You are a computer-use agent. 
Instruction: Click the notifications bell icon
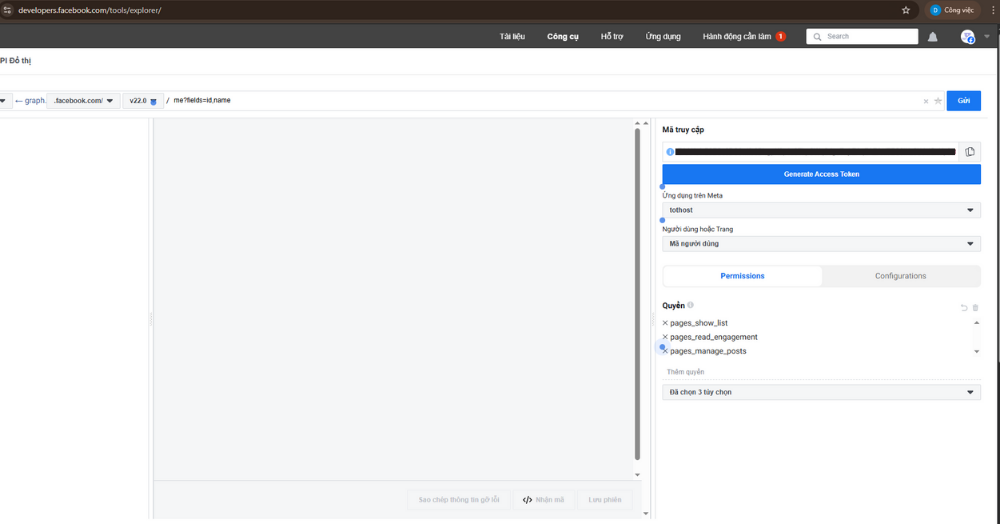(932, 37)
